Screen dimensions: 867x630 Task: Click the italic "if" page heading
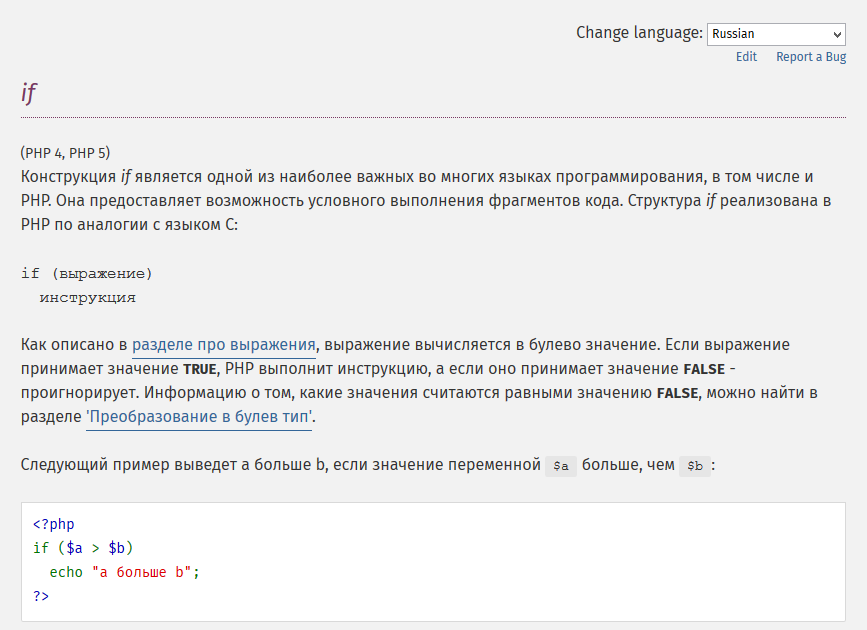[29, 93]
